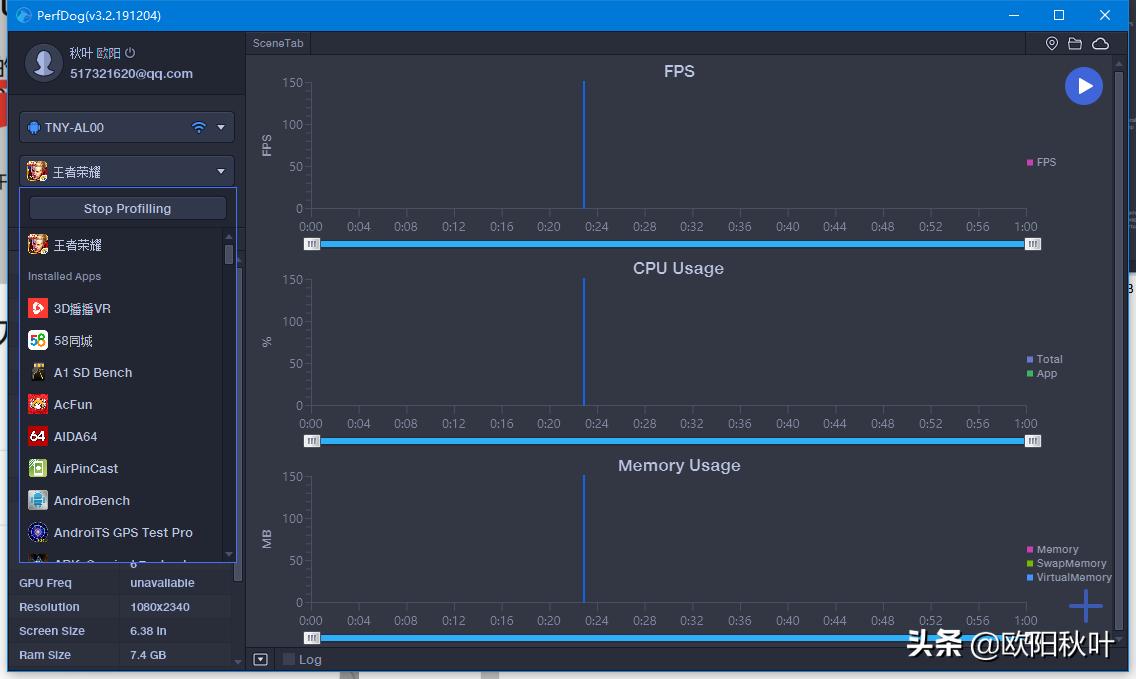1136x679 pixels.
Task: Click the AcFun app name
Action: pos(72,404)
